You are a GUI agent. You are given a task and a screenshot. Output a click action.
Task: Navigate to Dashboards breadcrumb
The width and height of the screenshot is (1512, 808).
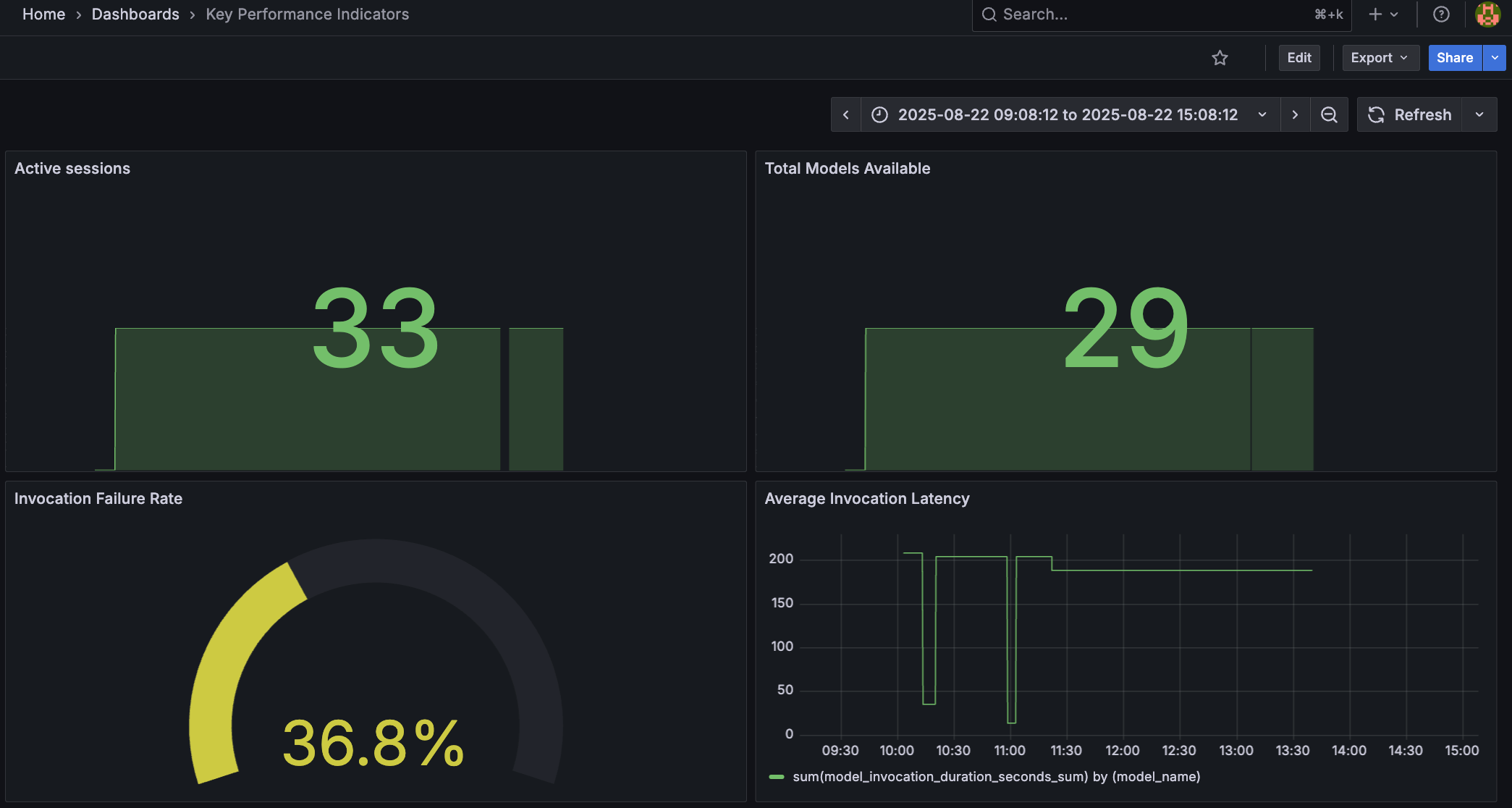(135, 14)
